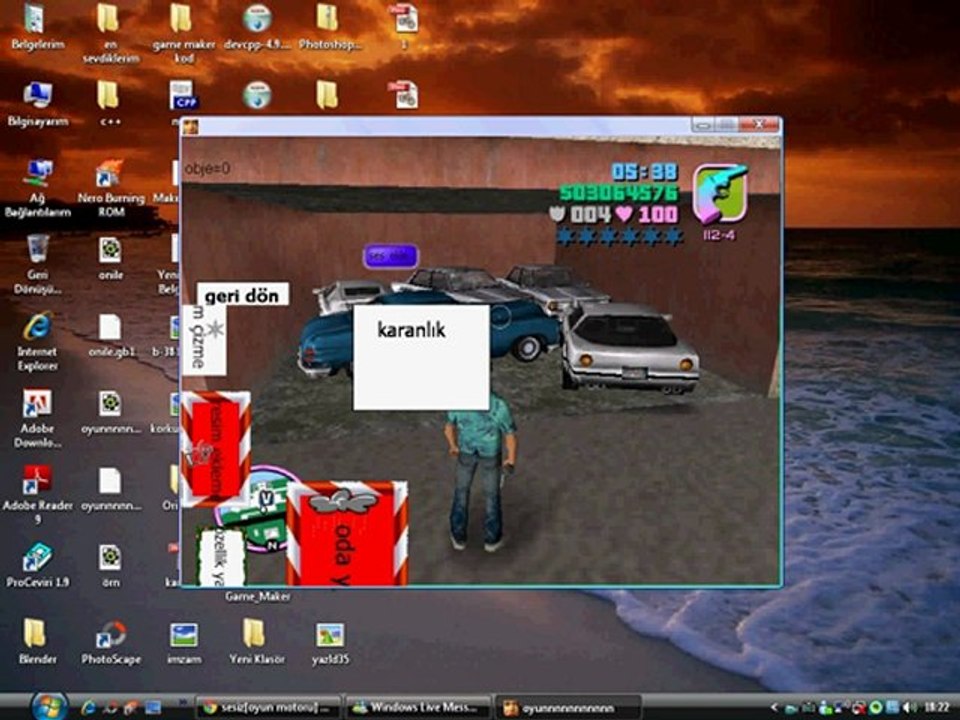Image resolution: width=960 pixels, height=720 pixels.
Task: Click the 'özellik ya' green-bordered box
Action: pyautogui.click(x=219, y=557)
